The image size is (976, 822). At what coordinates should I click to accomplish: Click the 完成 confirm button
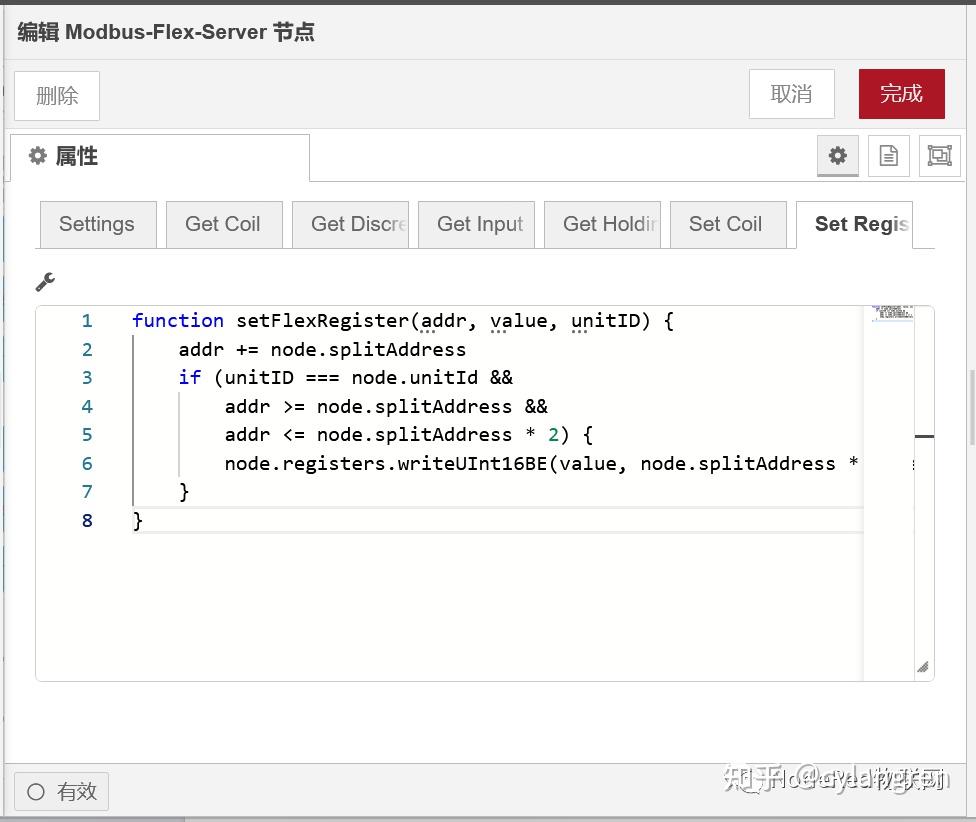click(901, 92)
